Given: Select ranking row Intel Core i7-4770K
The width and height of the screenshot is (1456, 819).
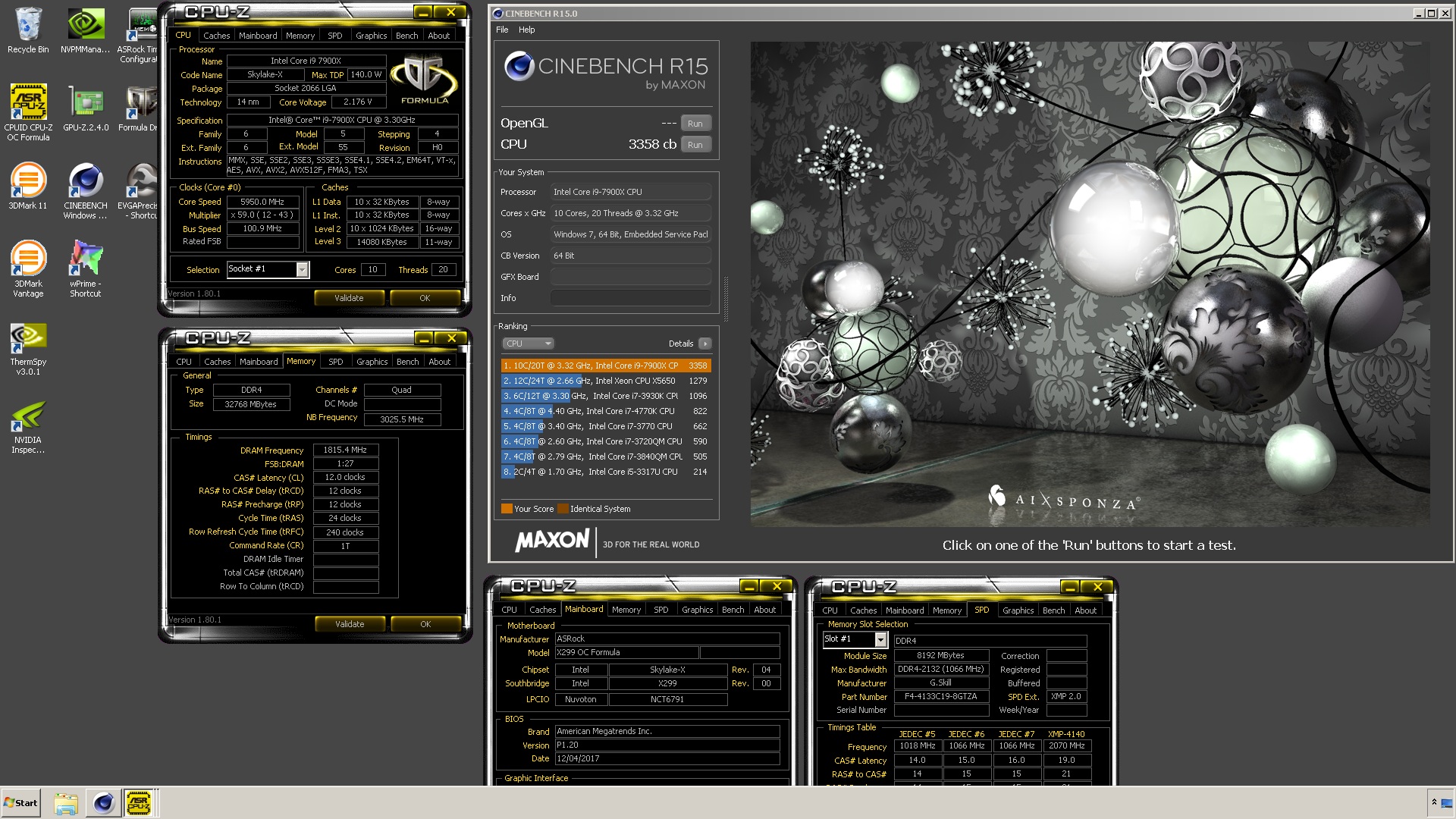Looking at the screenshot, I should coord(606,411).
